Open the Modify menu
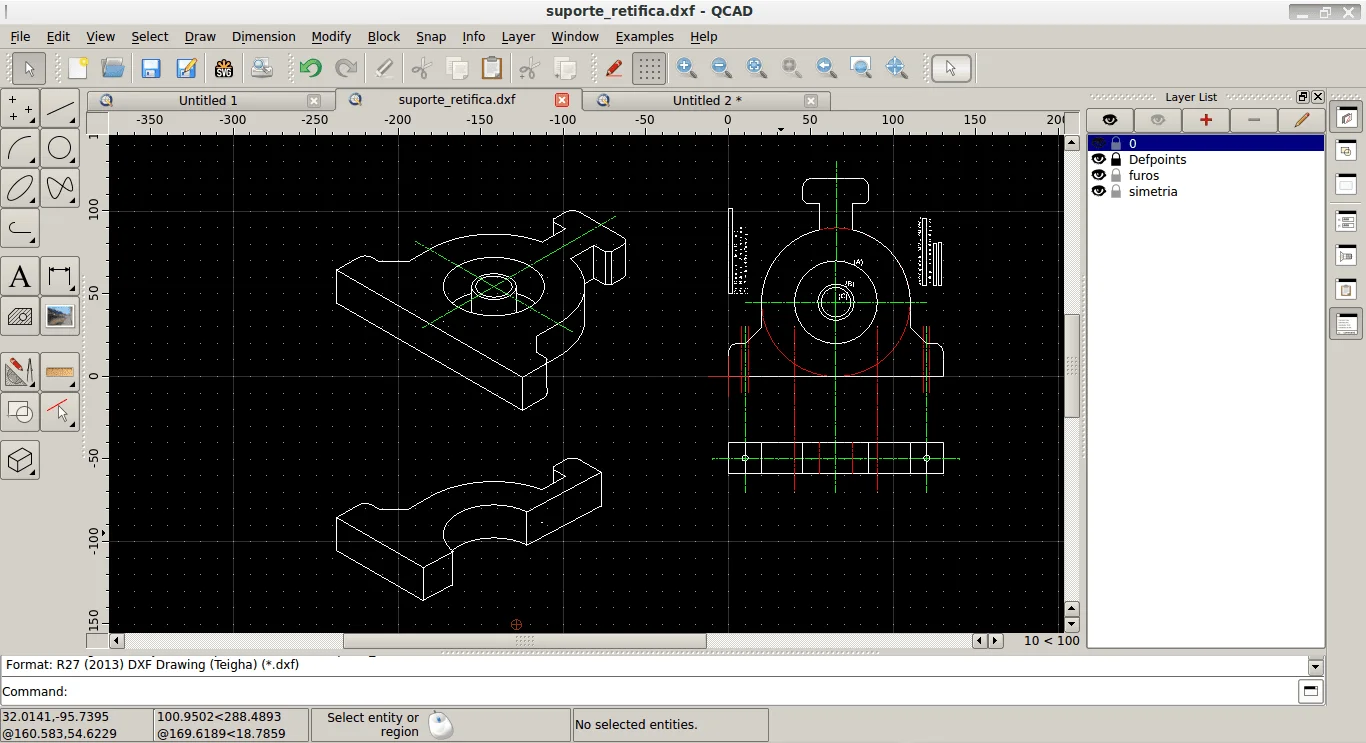Viewport: 1366px width, 743px height. point(331,36)
